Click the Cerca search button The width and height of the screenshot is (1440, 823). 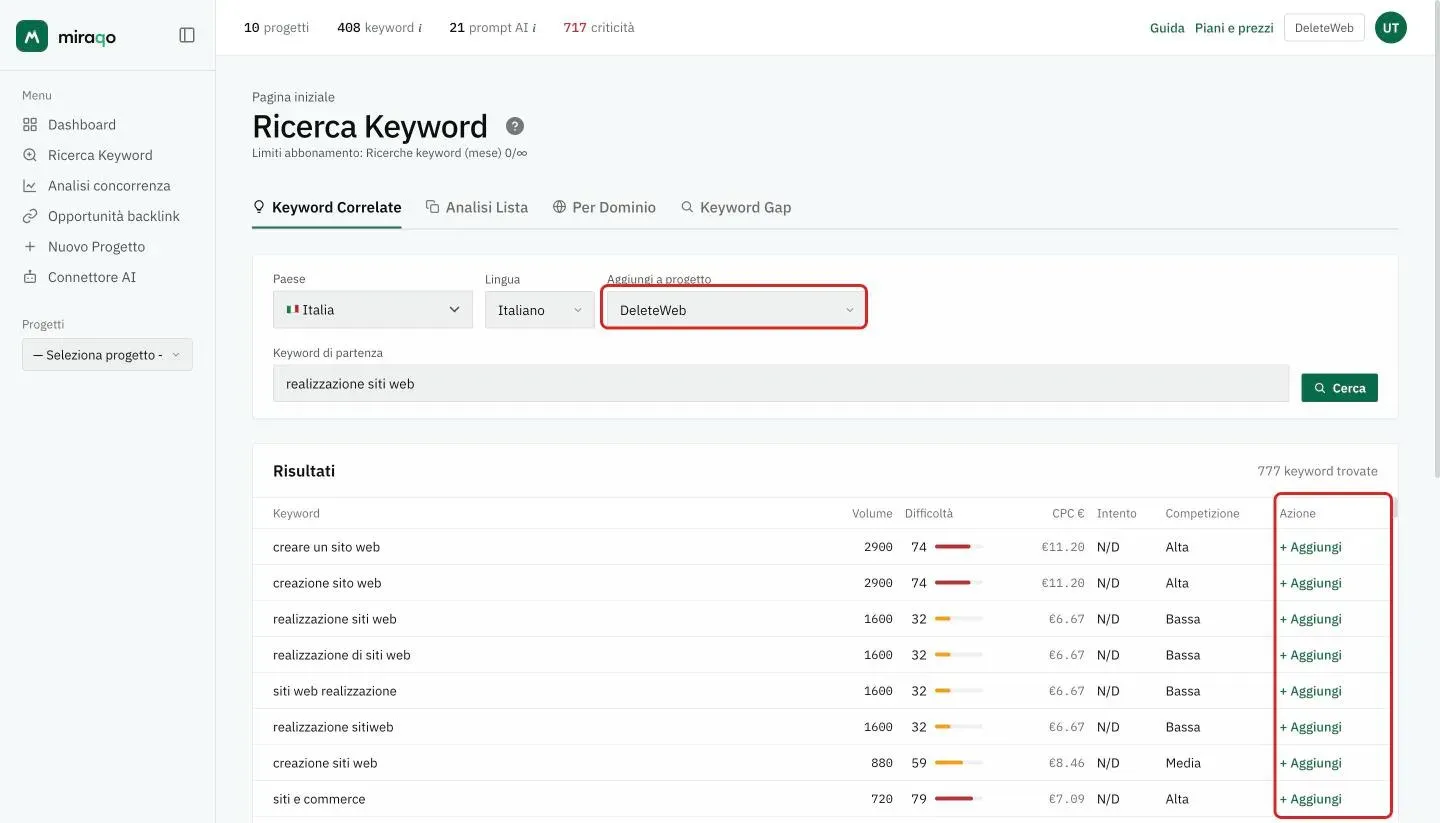coord(1339,388)
